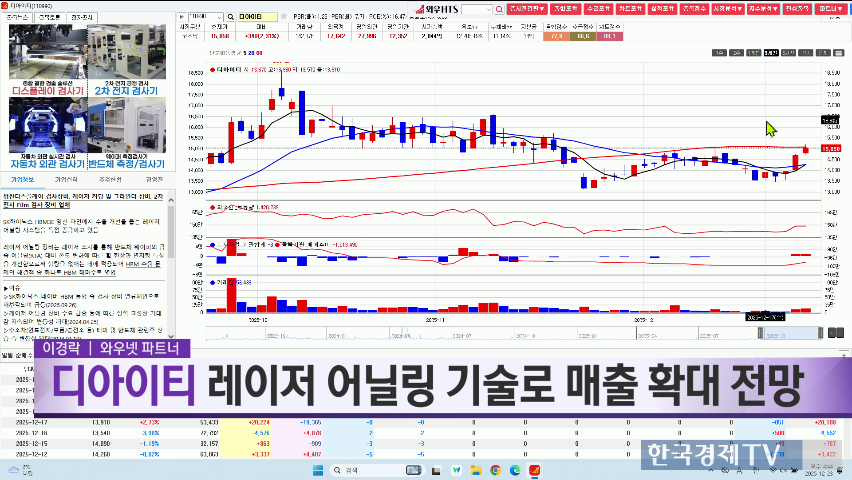Open the Windows Start menu
Screen dimensions: 852x480
point(318,468)
